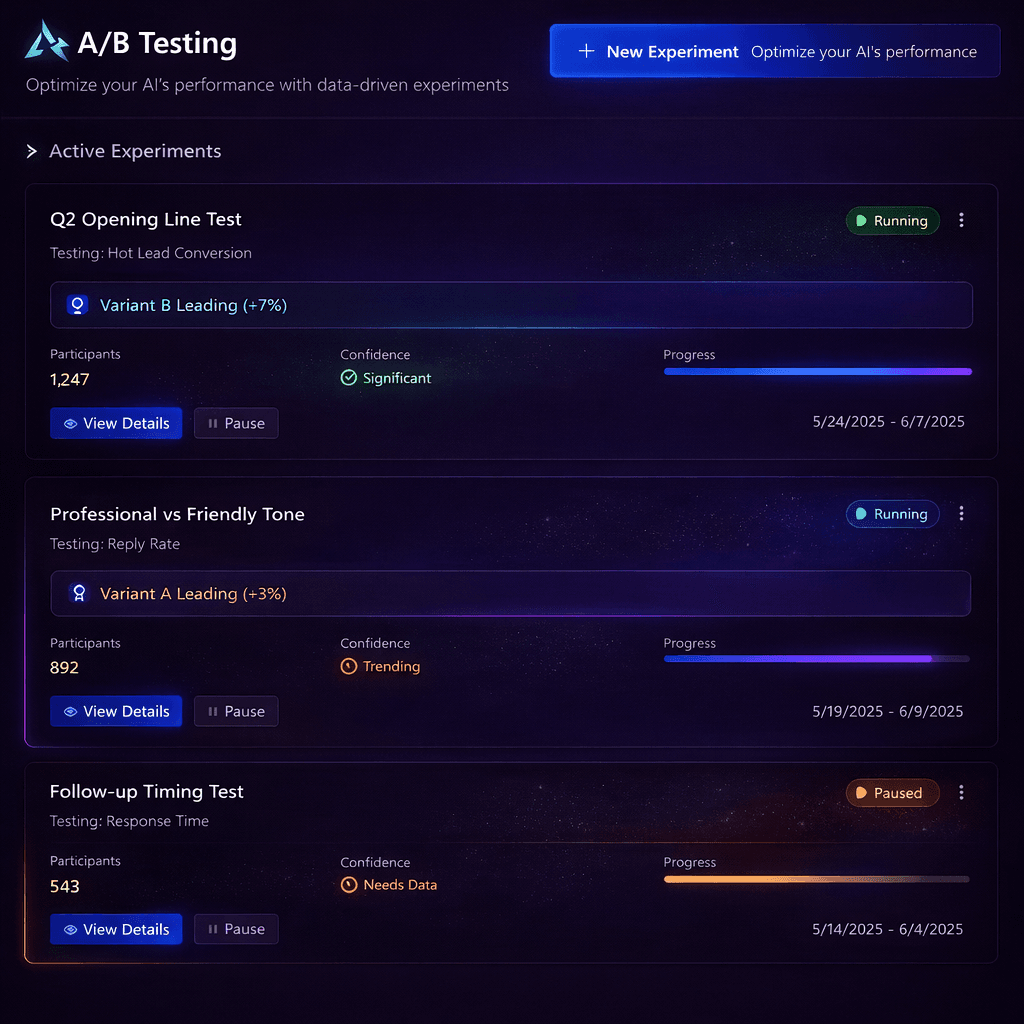The image size is (1024, 1024).
Task: Click the Variant B Leading banner
Action: tap(512, 304)
